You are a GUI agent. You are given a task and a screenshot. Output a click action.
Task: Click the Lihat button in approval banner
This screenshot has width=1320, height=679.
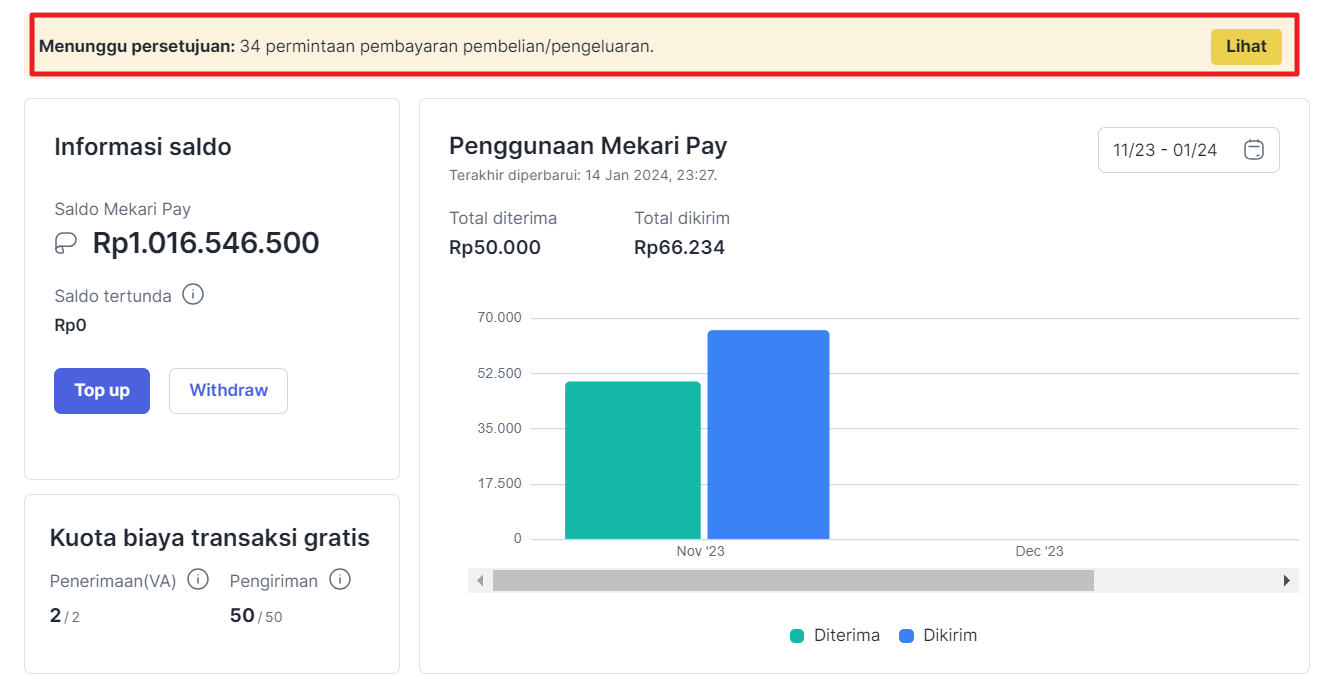(x=1245, y=46)
